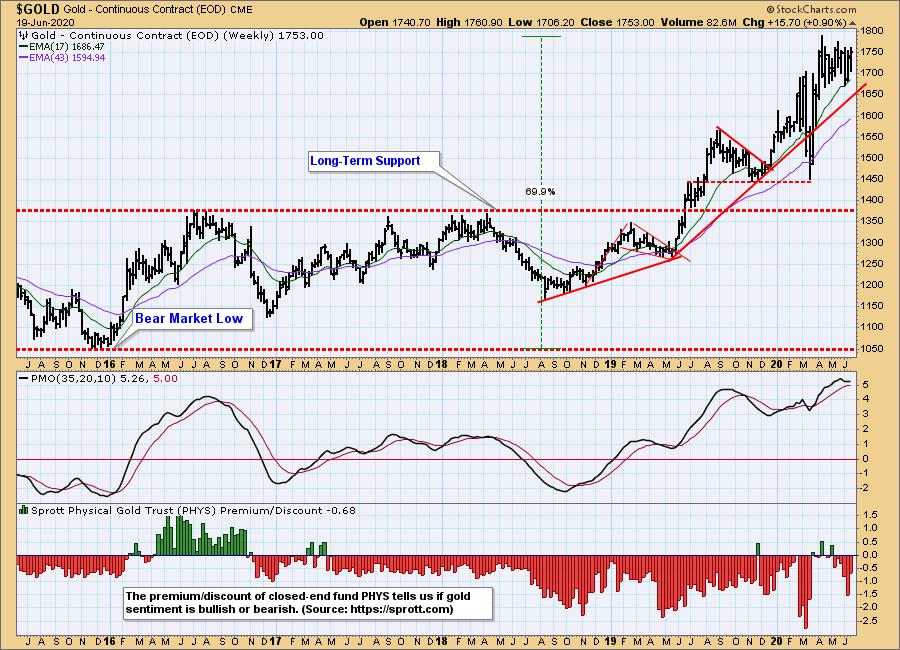This screenshot has width=900, height=650.
Task: Click the black PMO line color key
Action: (x=23, y=379)
